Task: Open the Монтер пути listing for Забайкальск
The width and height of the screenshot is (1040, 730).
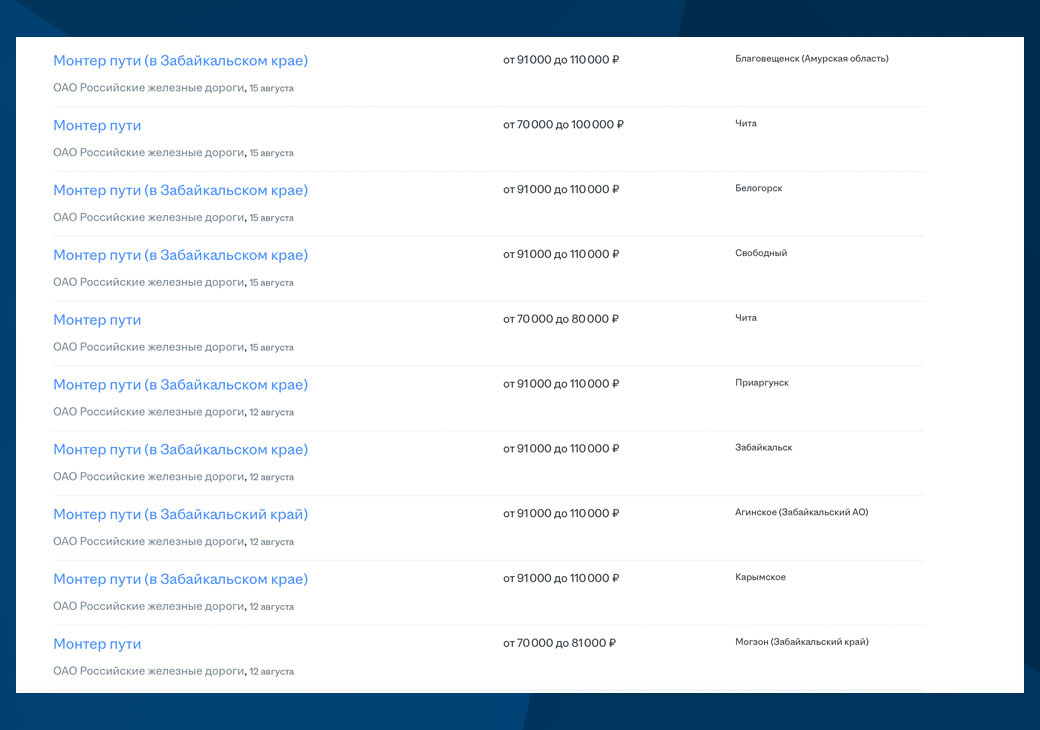Action: coord(180,450)
